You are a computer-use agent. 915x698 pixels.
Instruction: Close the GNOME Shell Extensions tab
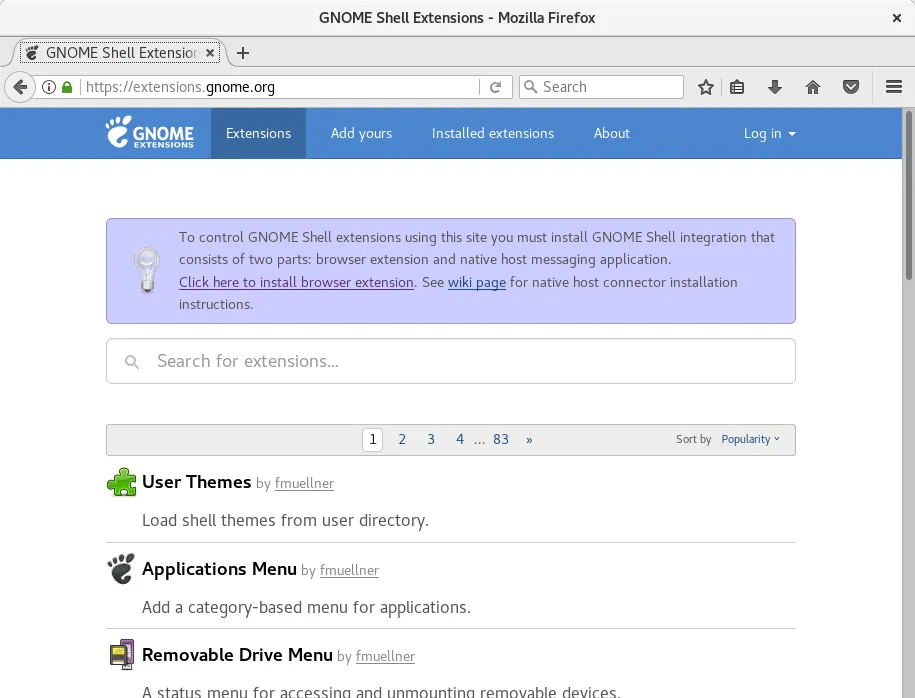[210, 53]
